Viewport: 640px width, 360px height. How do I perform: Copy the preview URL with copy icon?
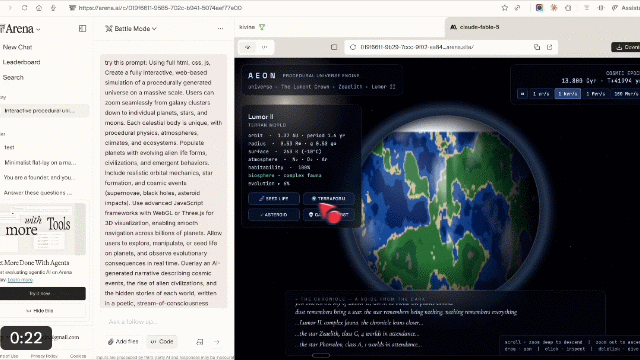coord(537,47)
